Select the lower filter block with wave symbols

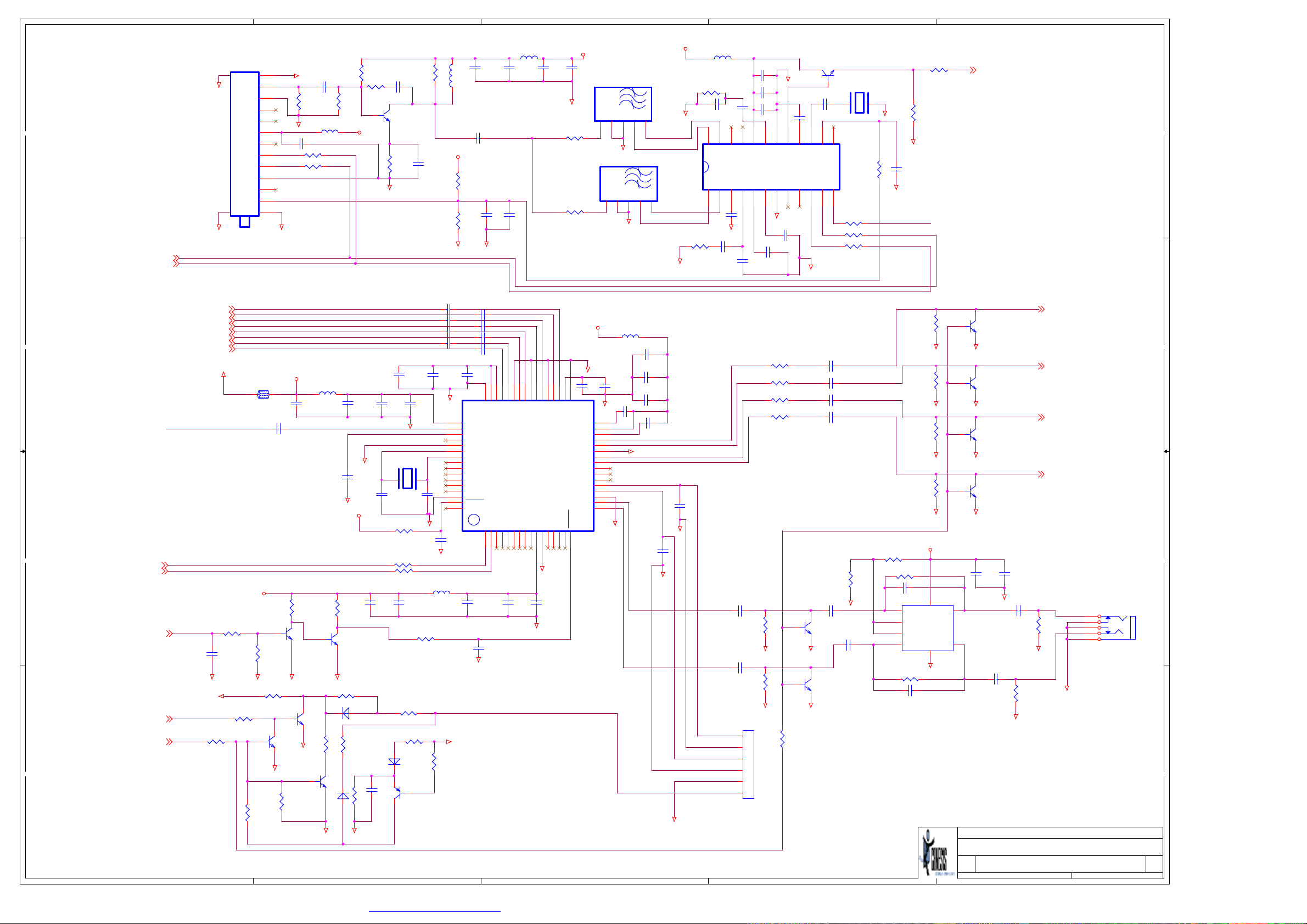(x=629, y=184)
